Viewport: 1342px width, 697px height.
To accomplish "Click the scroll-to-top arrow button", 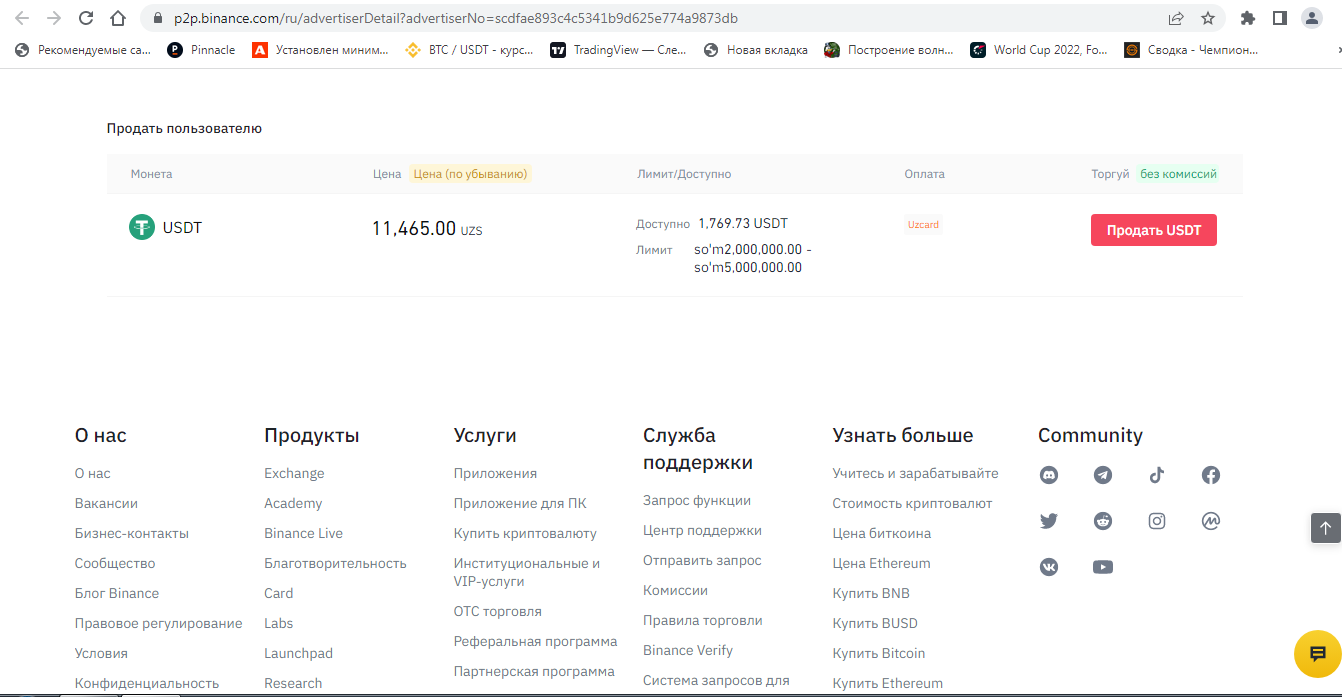I will point(1325,527).
